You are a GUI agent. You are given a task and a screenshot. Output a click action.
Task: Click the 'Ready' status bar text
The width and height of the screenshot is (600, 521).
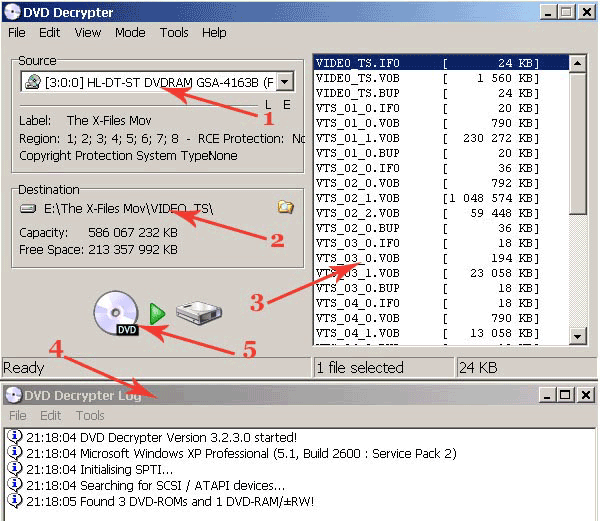(23, 368)
